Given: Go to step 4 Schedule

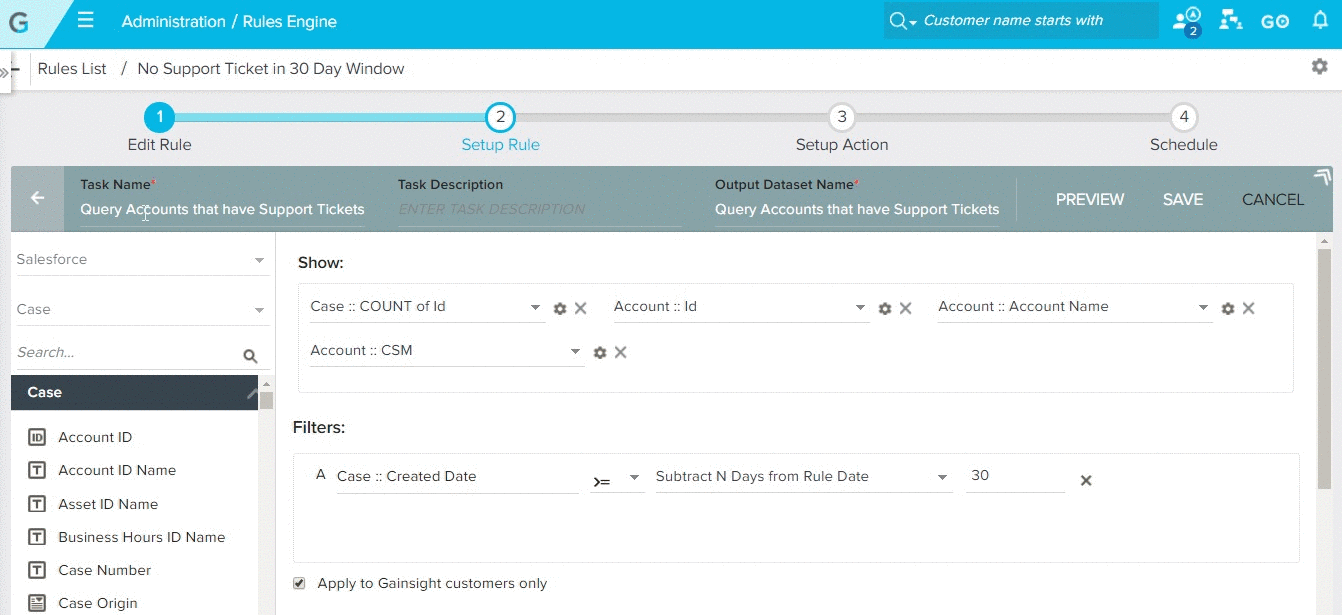Looking at the screenshot, I should [1183, 118].
